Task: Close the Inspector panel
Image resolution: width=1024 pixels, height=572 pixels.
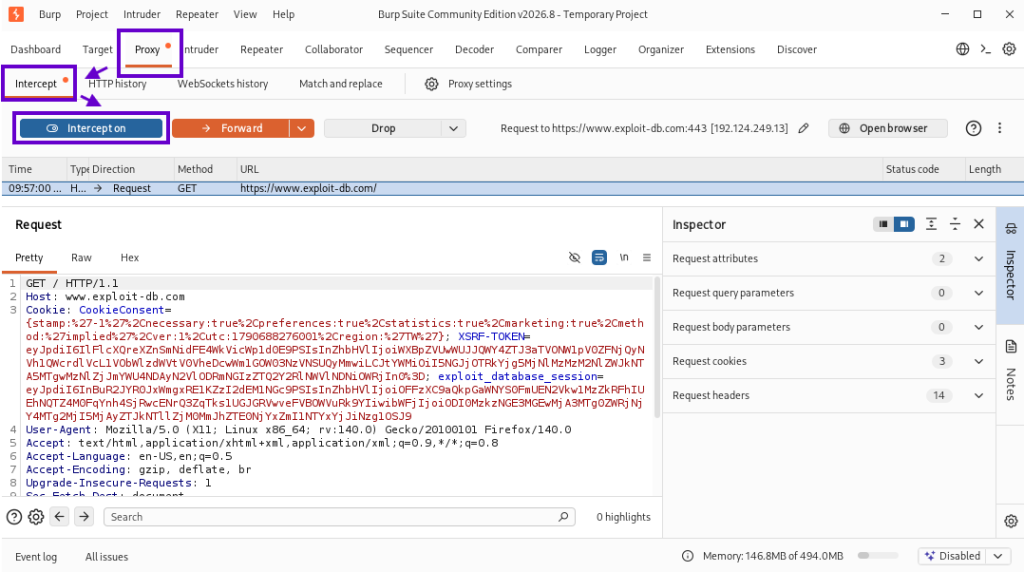Action: [x=978, y=224]
